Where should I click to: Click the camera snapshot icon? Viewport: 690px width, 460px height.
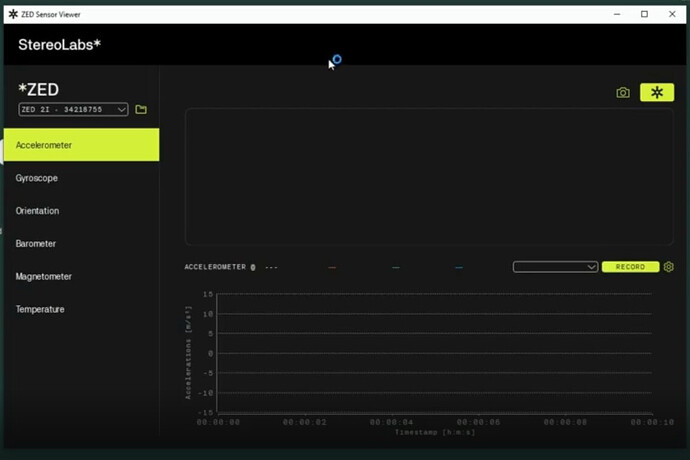click(x=623, y=93)
